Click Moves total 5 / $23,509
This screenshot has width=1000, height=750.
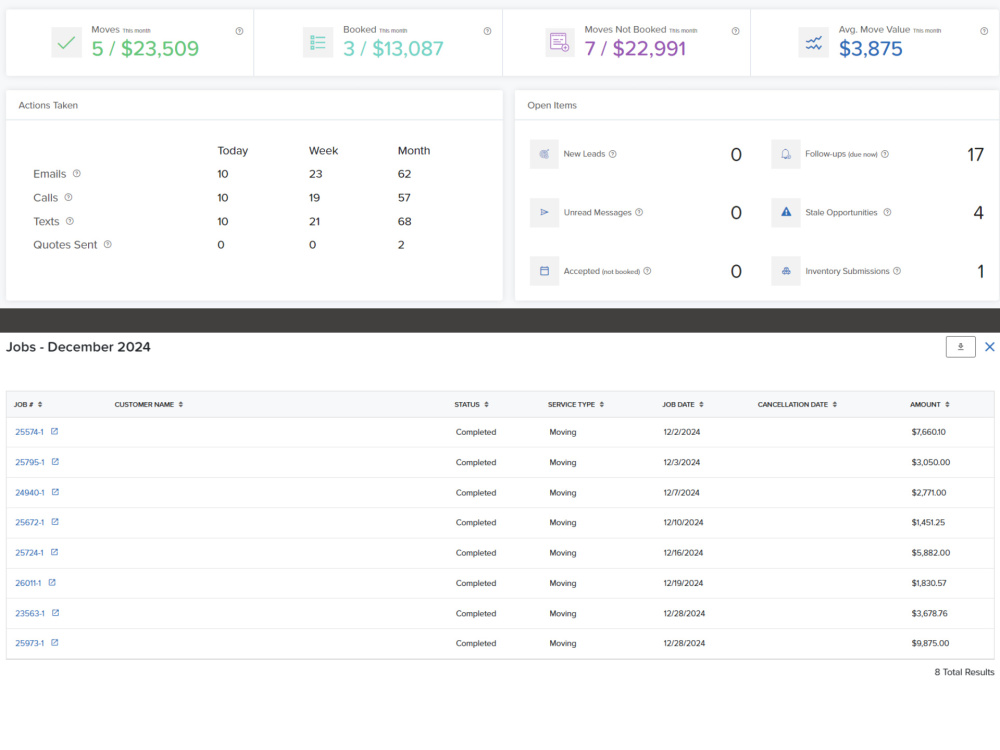coord(145,48)
